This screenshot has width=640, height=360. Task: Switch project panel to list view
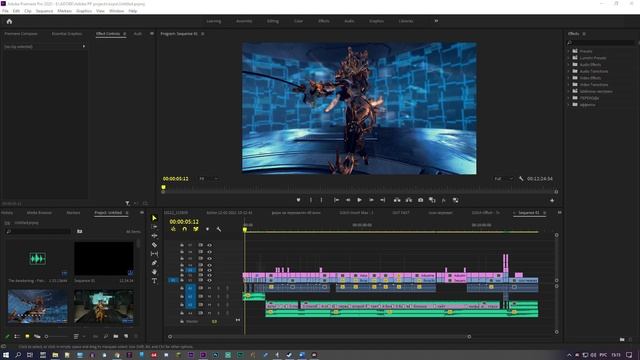point(17,336)
